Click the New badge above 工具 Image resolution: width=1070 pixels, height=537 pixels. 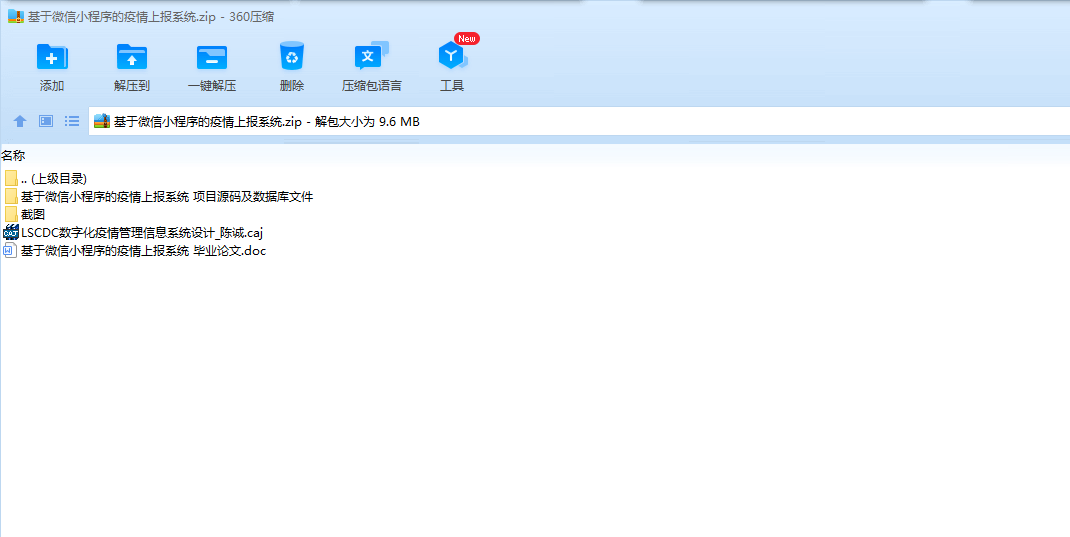pos(467,39)
